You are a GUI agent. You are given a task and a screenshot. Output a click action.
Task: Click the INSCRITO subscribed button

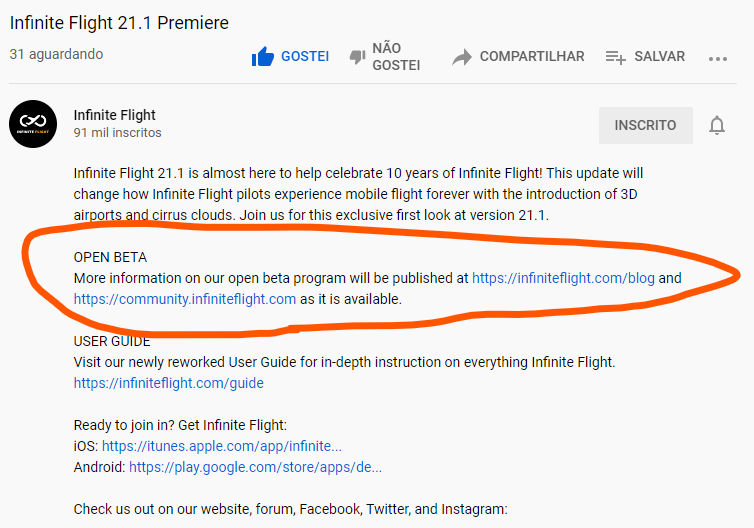click(645, 125)
